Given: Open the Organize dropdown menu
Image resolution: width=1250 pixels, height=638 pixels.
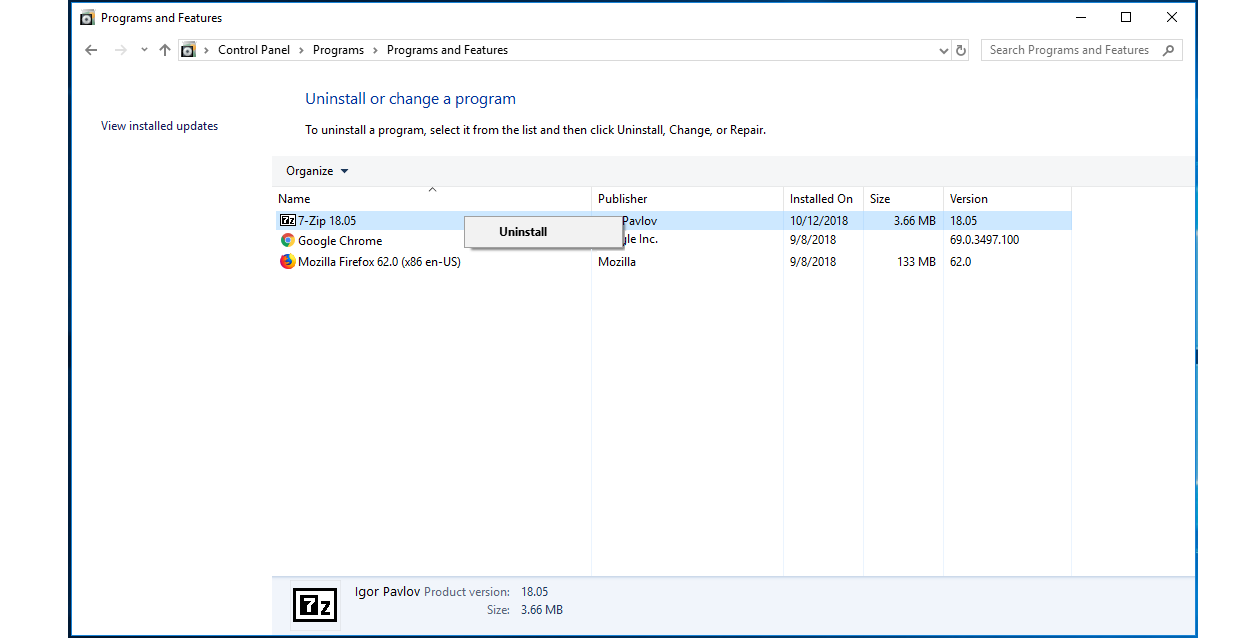Looking at the screenshot, I should pos(316,171).
